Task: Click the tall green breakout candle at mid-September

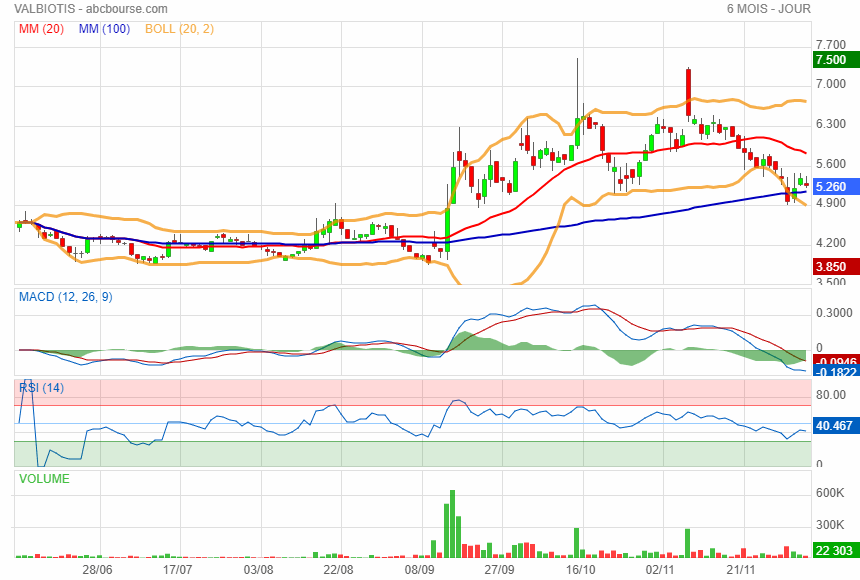Action: point(447,230)
